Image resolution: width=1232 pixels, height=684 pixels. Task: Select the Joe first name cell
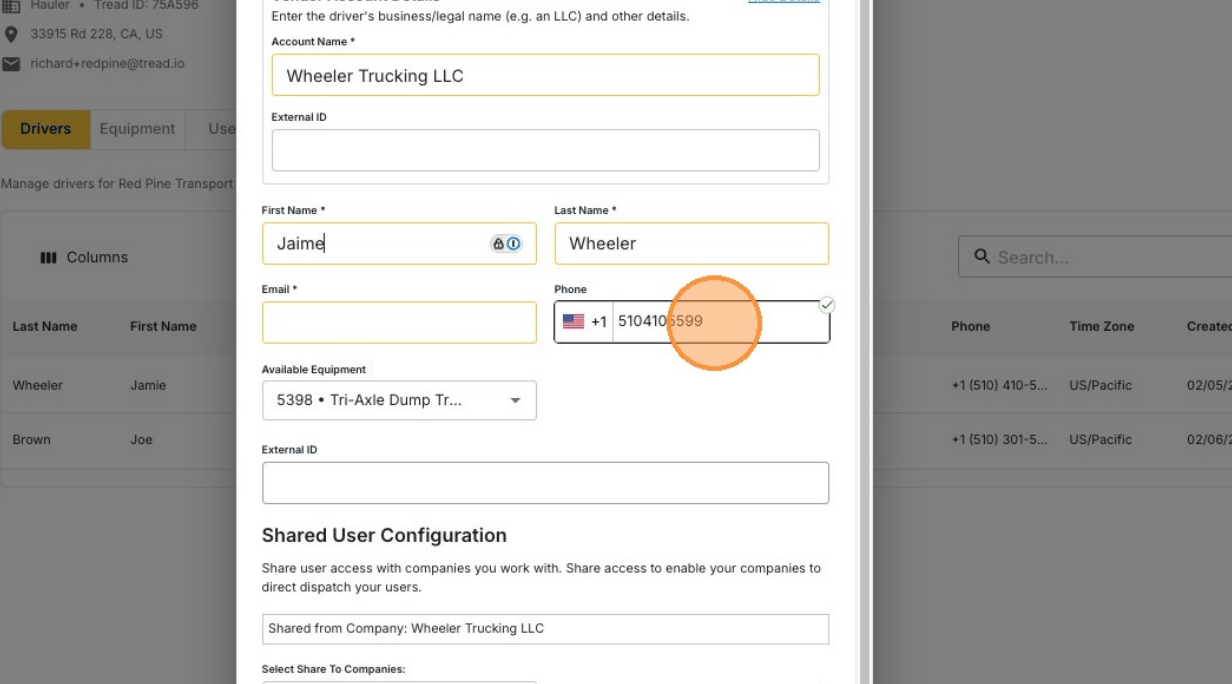(141, 439)
